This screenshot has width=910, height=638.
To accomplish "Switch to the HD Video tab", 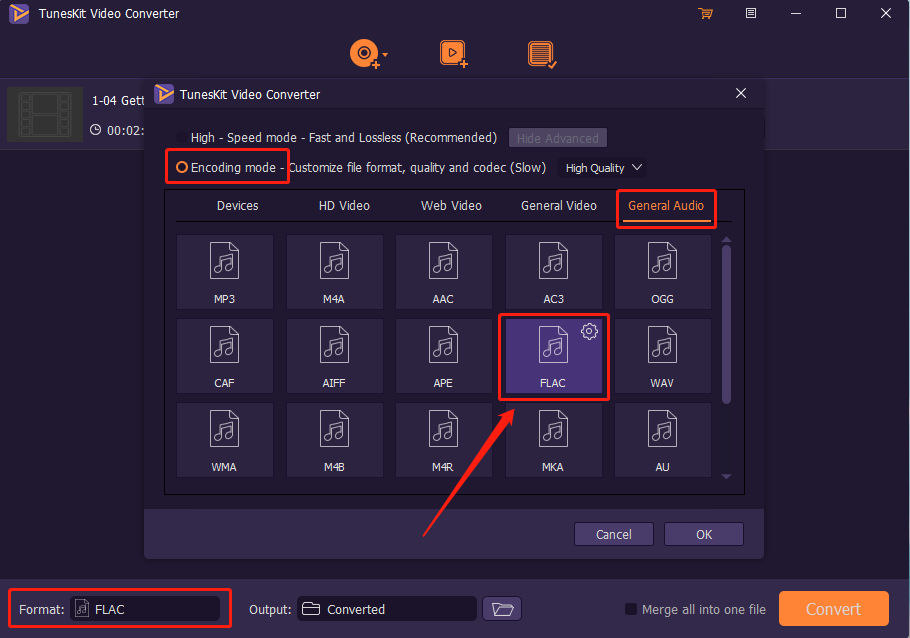I will (x=344, y=206).
